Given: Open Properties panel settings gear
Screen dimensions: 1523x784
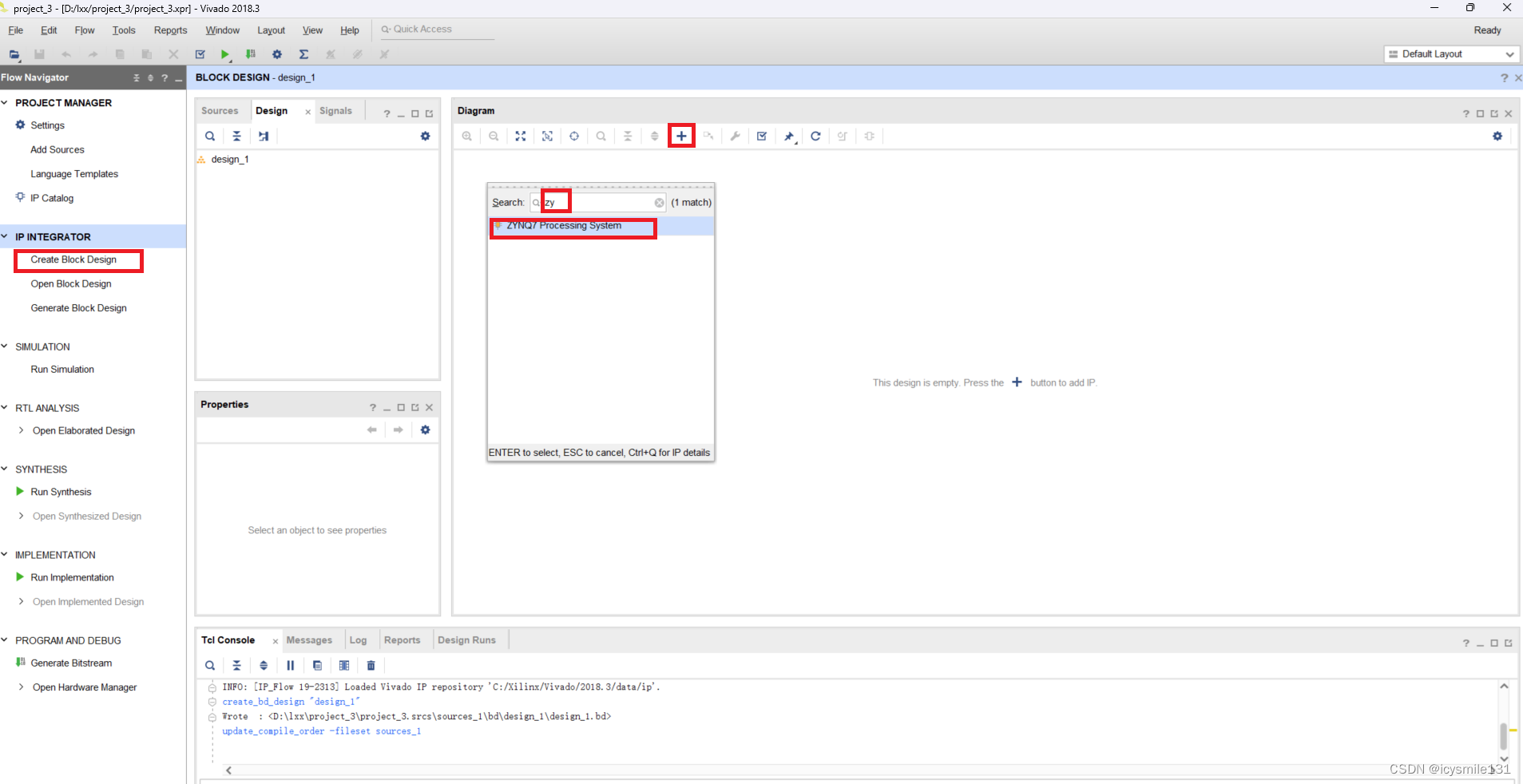Looking at the screenshot, I should [426, 430].
